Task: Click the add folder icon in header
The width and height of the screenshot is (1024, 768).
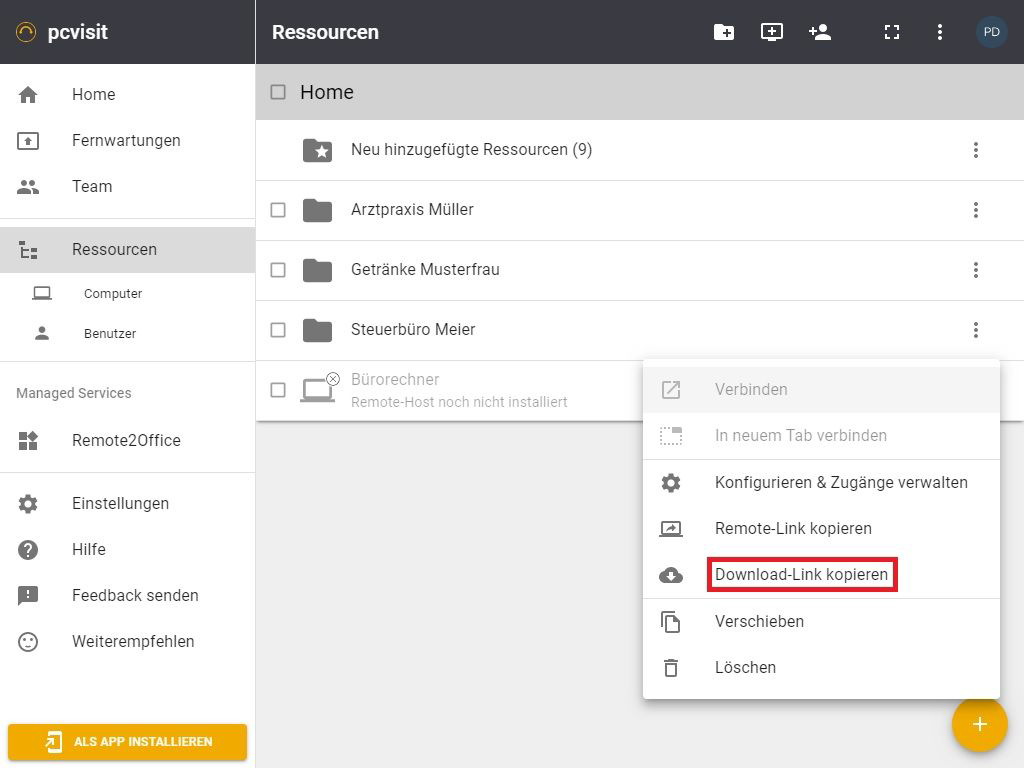Action: point(724,32)
